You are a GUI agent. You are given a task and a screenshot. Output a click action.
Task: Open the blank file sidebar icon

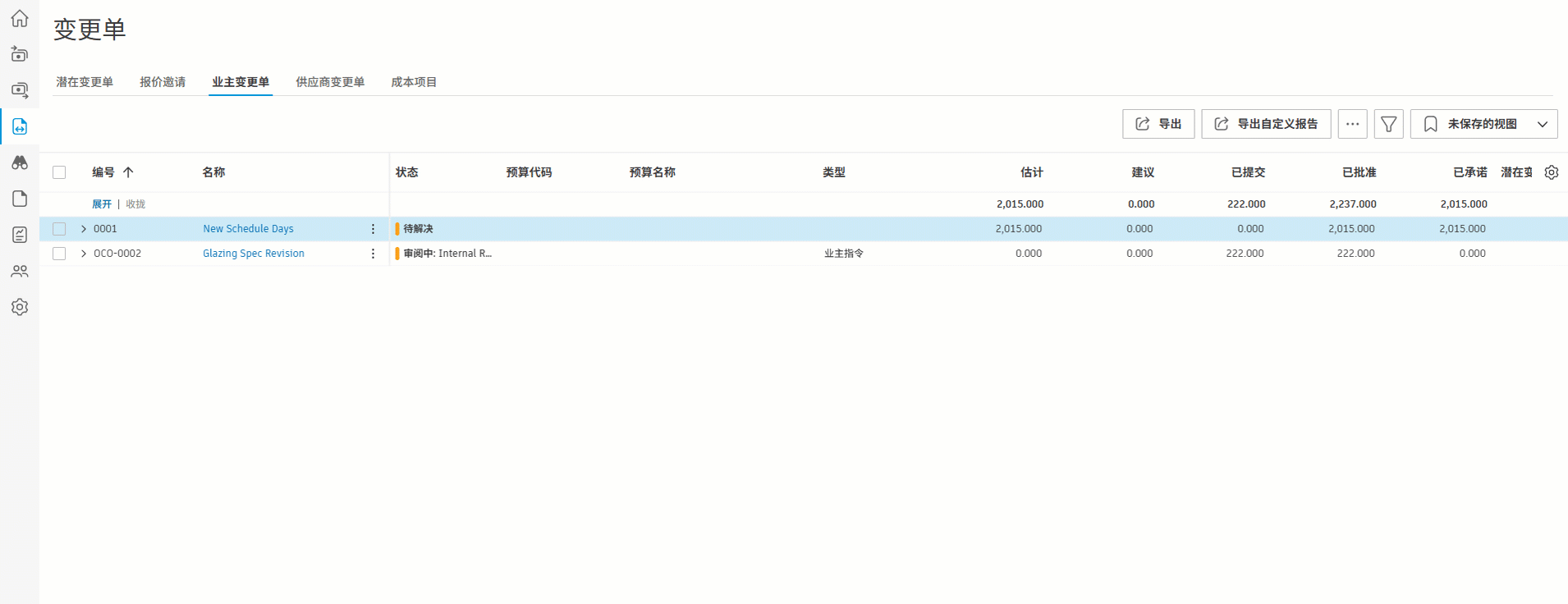click(20, 199)
